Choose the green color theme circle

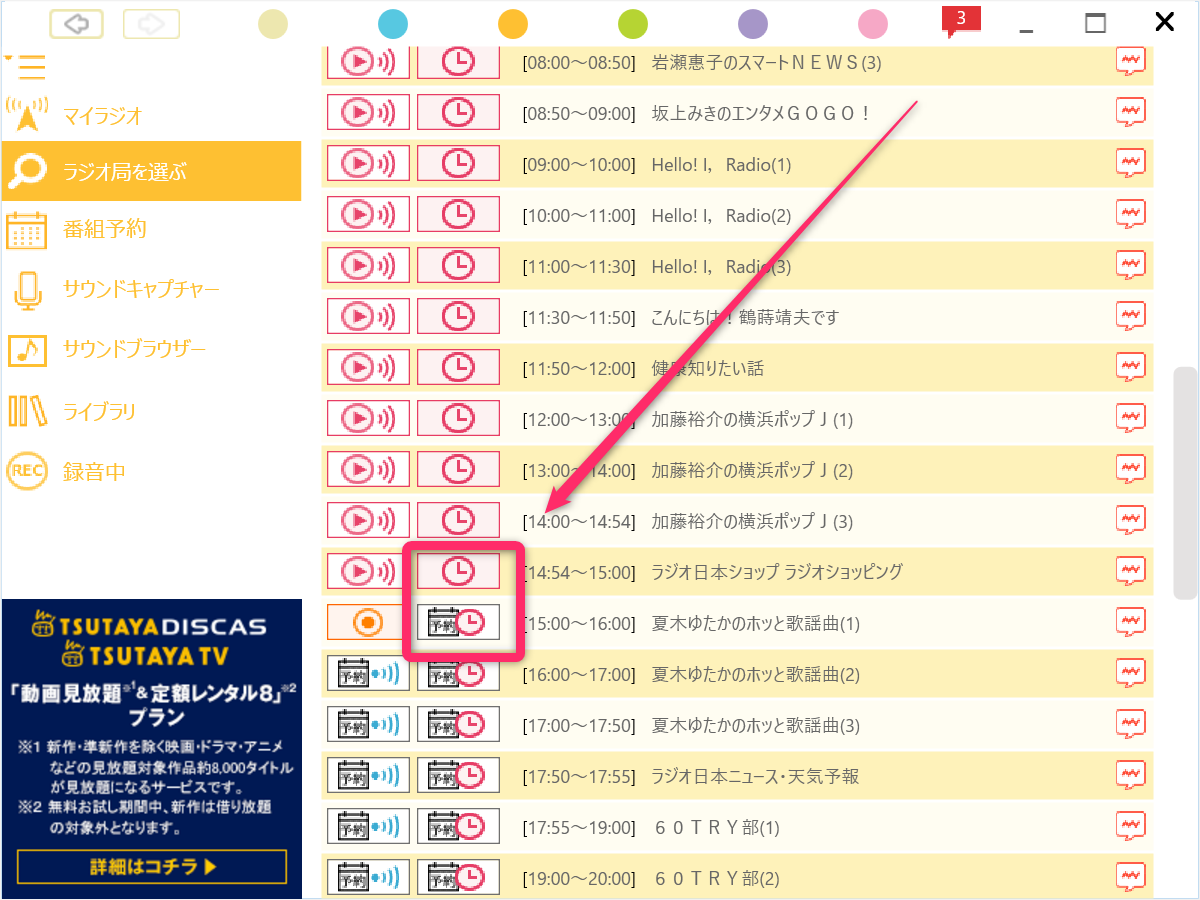tap(632, 23)
